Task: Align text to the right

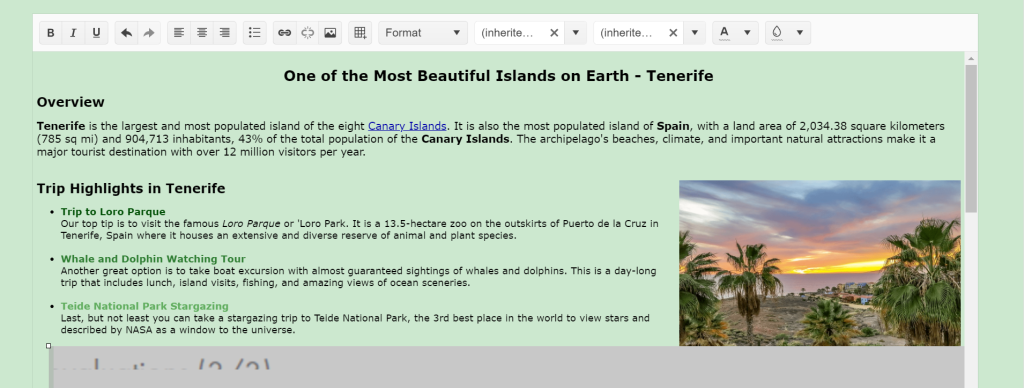Action: point(225,33)
